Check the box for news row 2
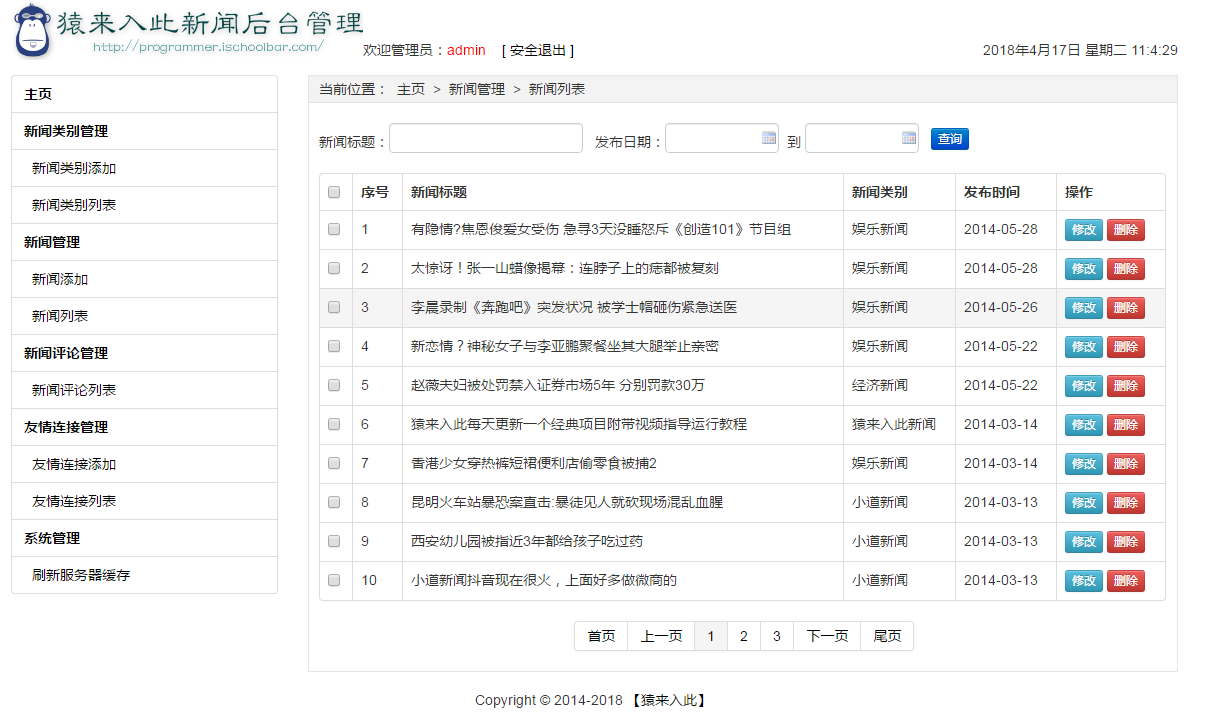 334,268
